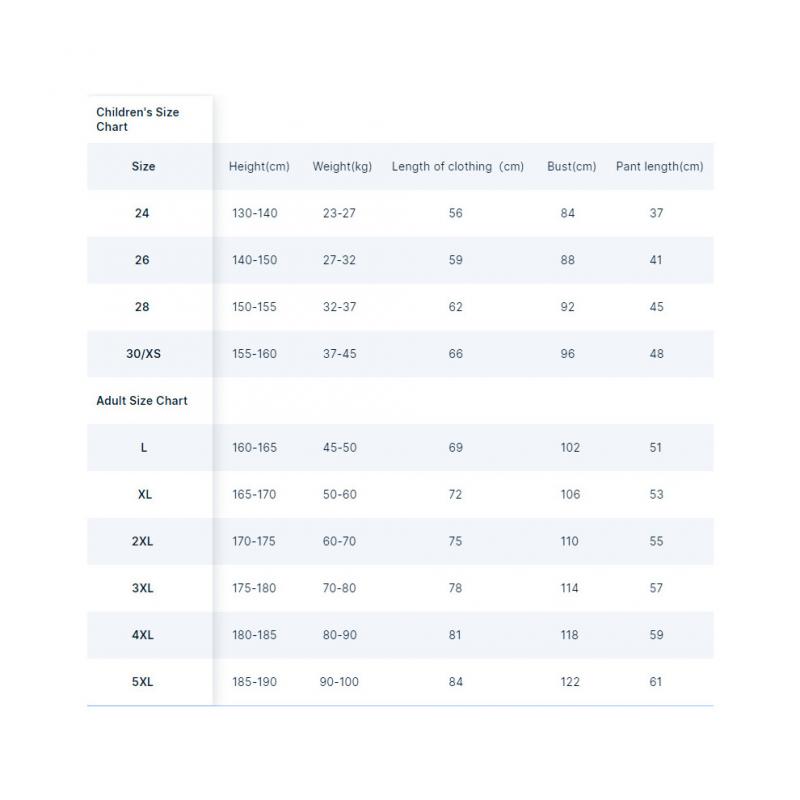Select the size 24 row label
The height and width of the screenshot is (800, 800).
[x=142, y=213]
